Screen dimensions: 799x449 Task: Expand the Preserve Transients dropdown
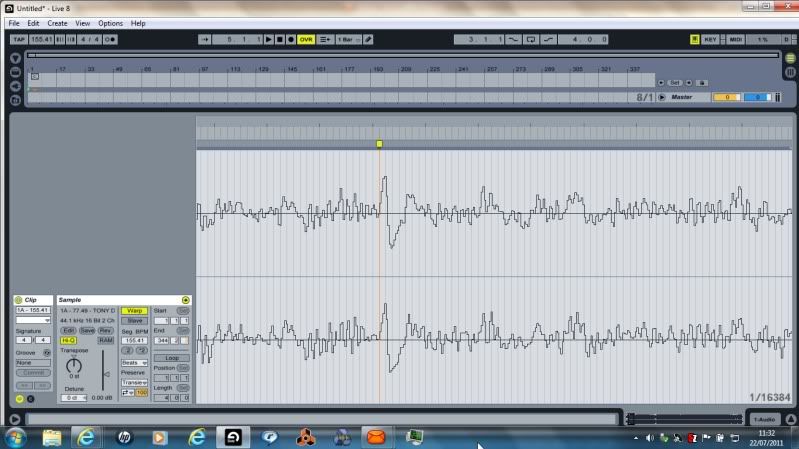(x=134, y=382)
